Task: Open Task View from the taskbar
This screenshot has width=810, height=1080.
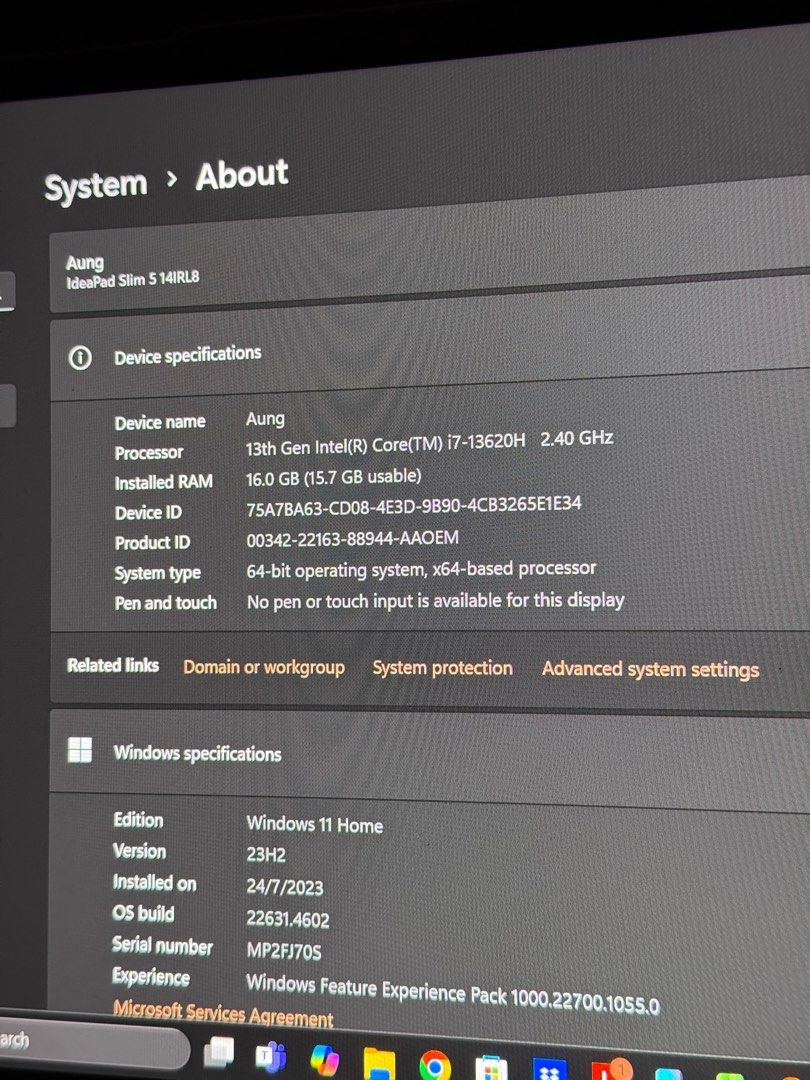Action: click(218, 1052)
